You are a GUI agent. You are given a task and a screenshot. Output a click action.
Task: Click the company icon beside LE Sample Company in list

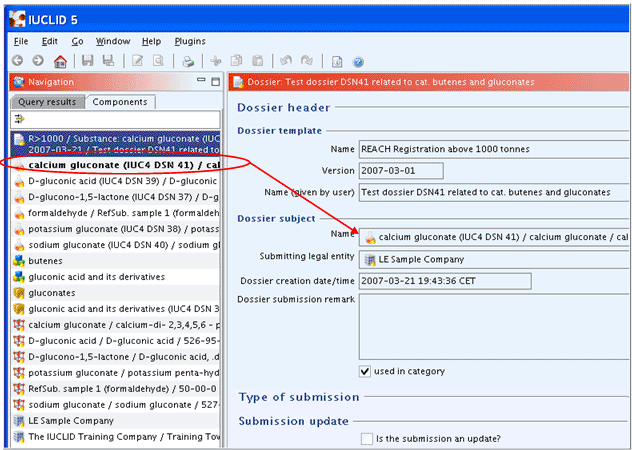click(x=19, y=421)
